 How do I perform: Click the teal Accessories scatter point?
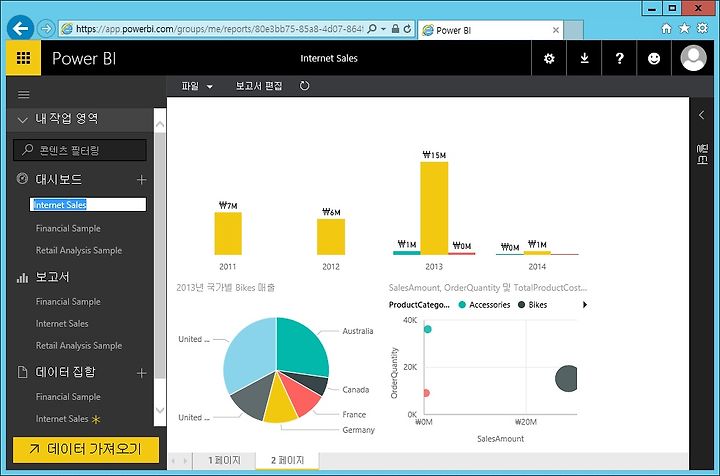point(428,329)
